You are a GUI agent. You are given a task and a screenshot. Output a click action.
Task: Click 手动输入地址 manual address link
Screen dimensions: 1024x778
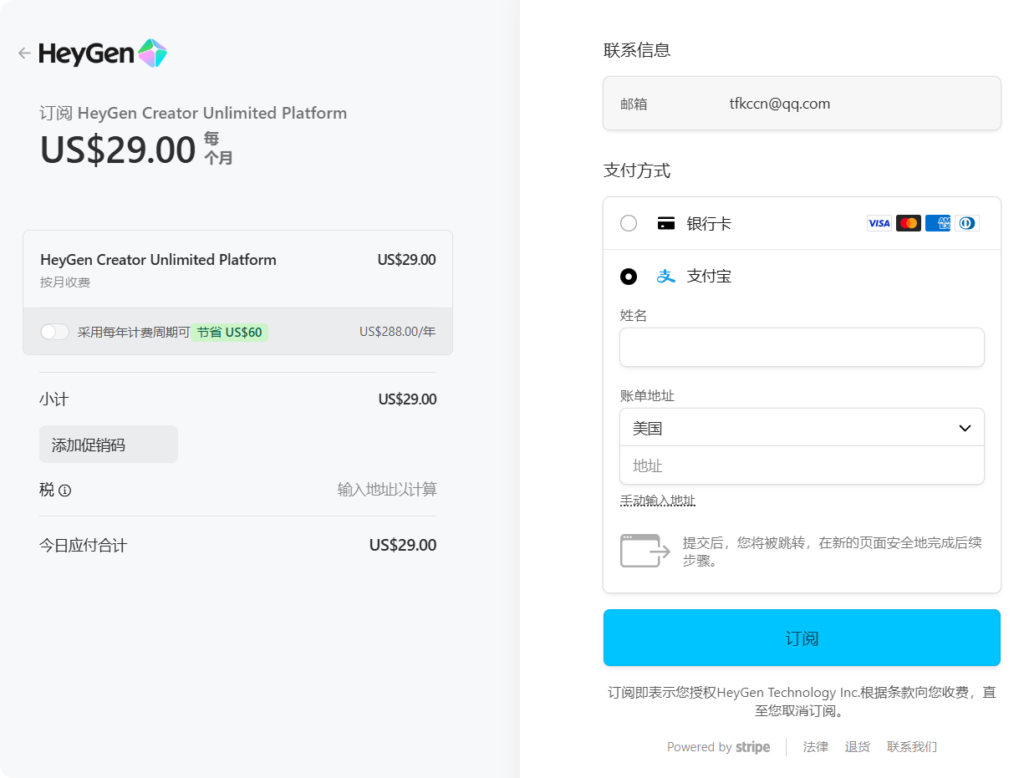(x=658, y=501)
